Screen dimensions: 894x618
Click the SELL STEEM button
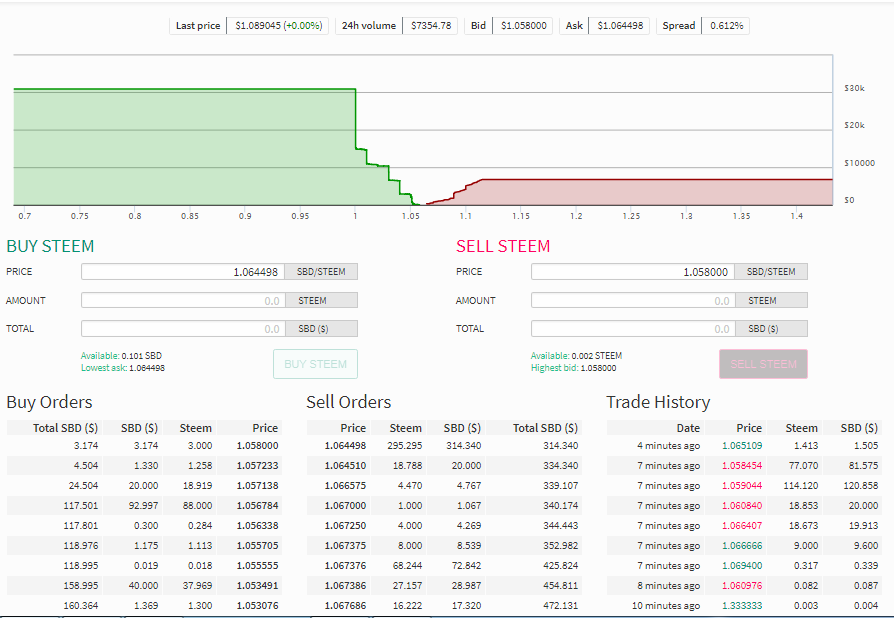pyautogui.click(x=763, y=364)
